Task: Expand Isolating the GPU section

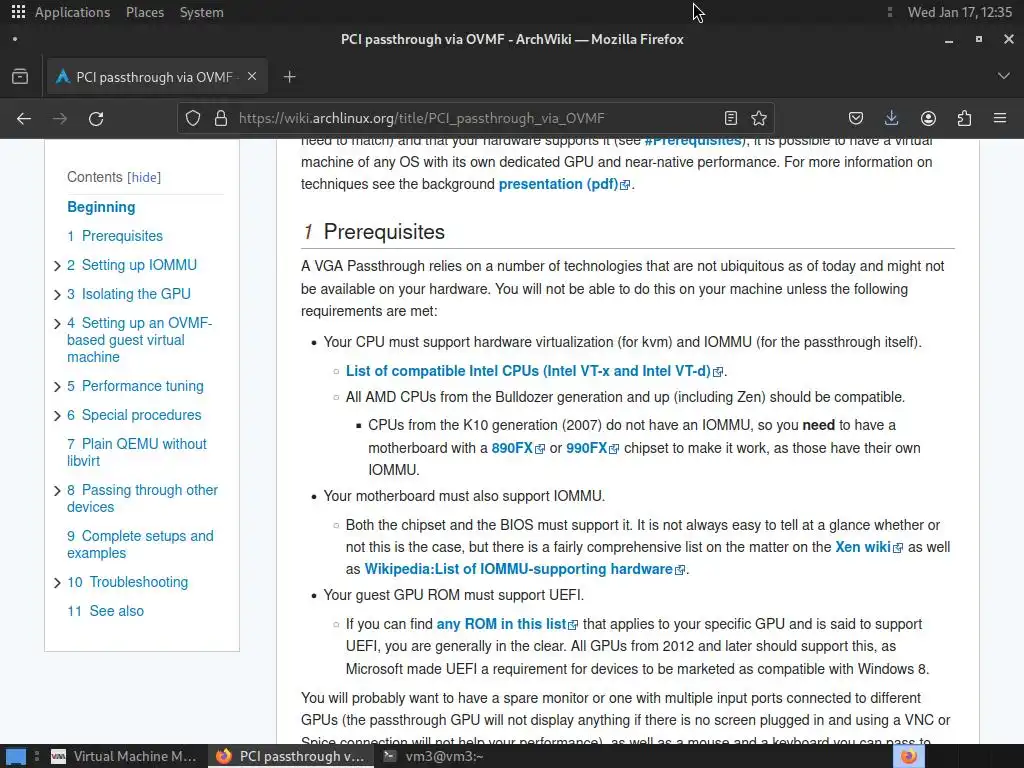Action: coord(57,295)
